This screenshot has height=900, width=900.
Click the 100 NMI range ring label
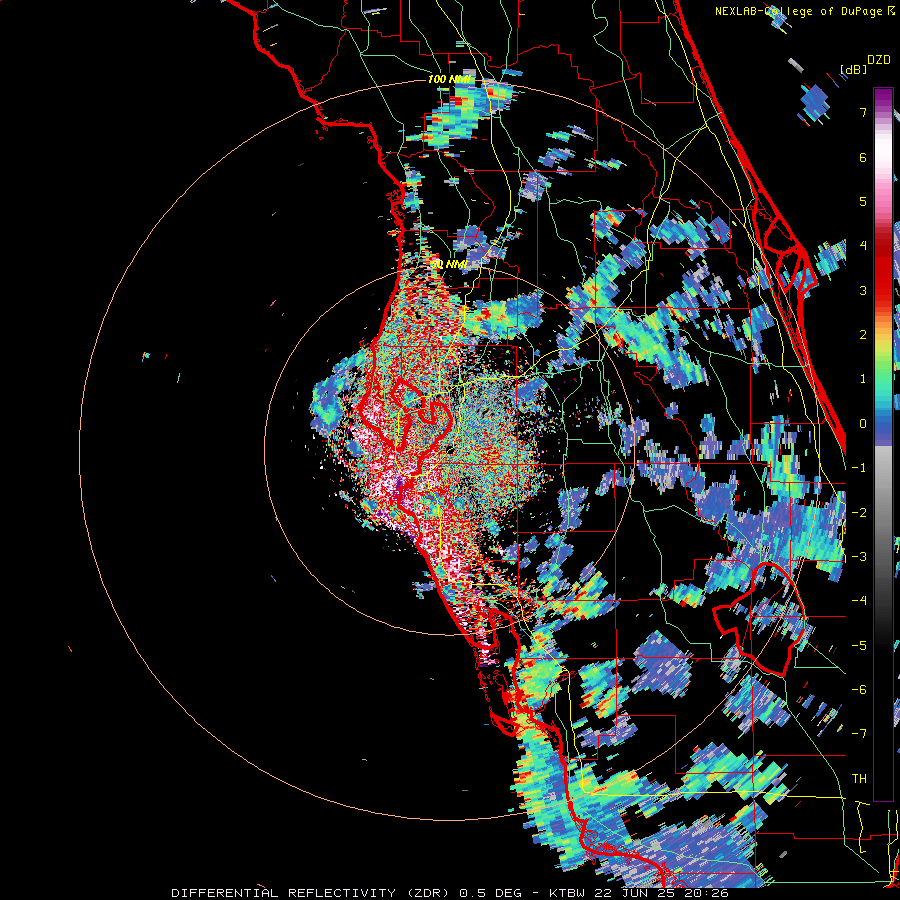pos(451,79)
